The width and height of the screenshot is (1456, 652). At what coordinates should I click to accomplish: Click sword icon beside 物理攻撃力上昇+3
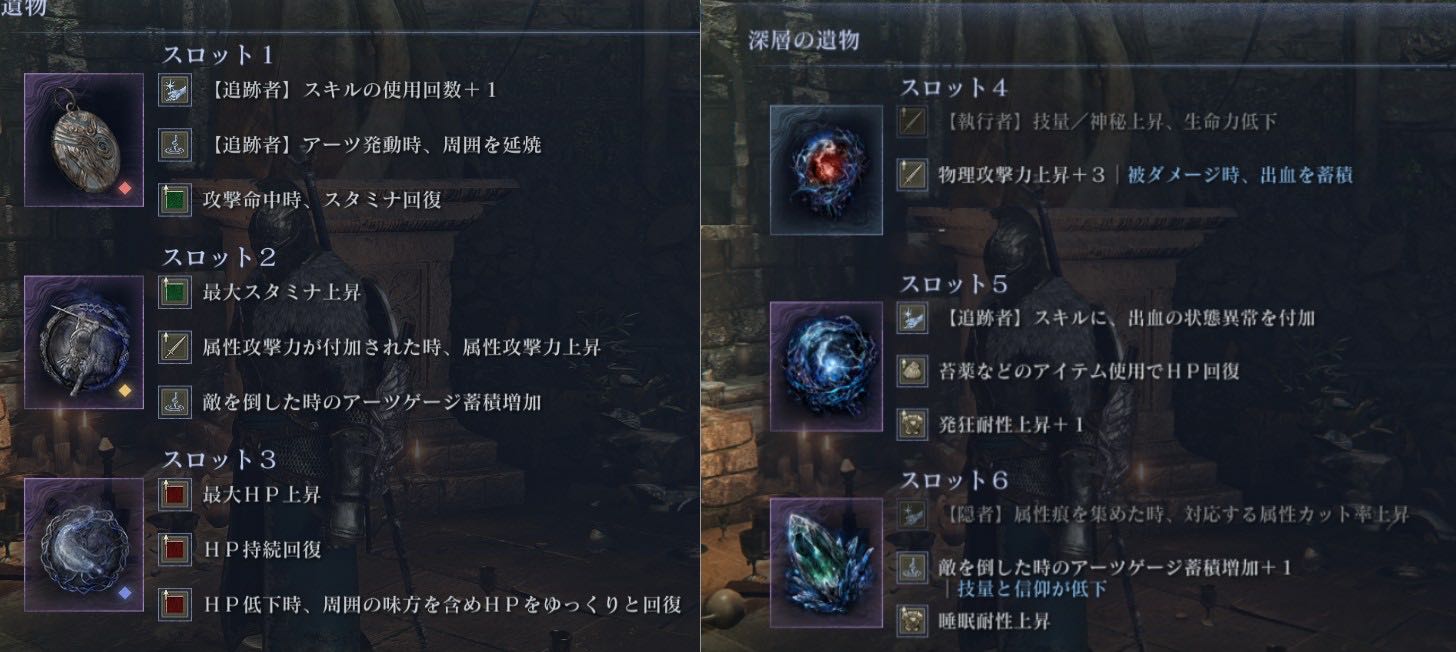click(912, 175)
